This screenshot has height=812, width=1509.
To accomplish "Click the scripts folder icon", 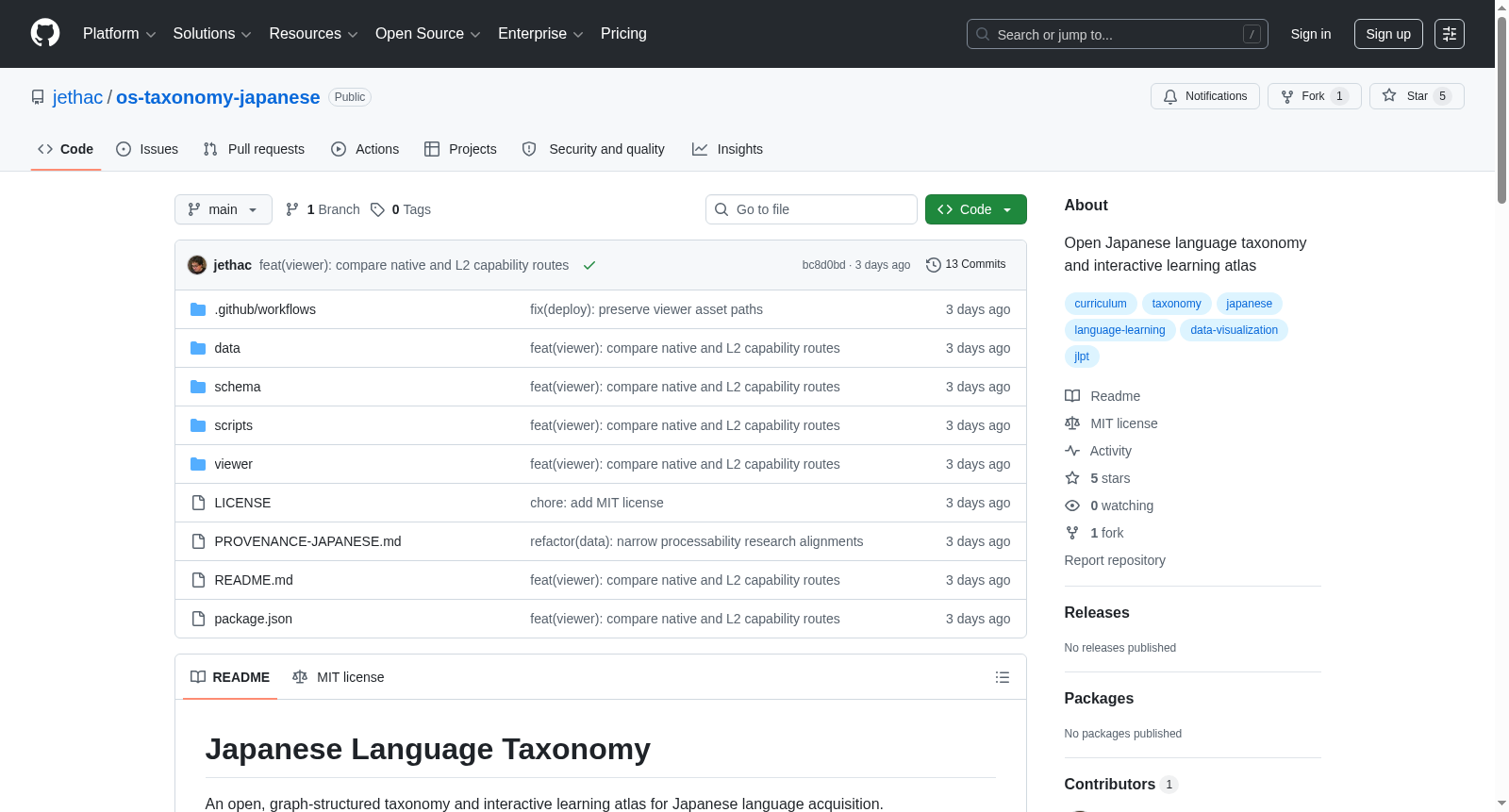I will tap(198, 425).
